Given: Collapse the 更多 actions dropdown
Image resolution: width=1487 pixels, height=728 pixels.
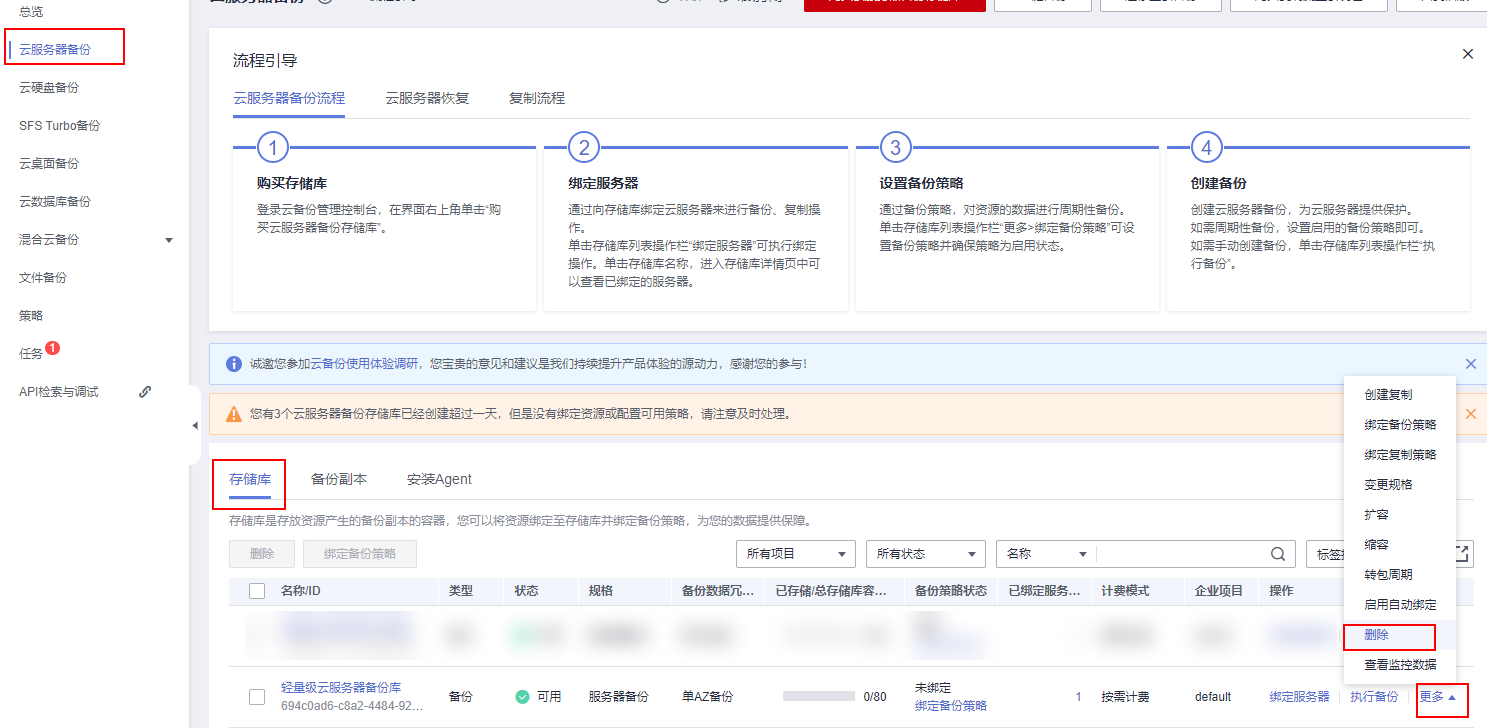Looking at the screenshot, I should 1438,697.
